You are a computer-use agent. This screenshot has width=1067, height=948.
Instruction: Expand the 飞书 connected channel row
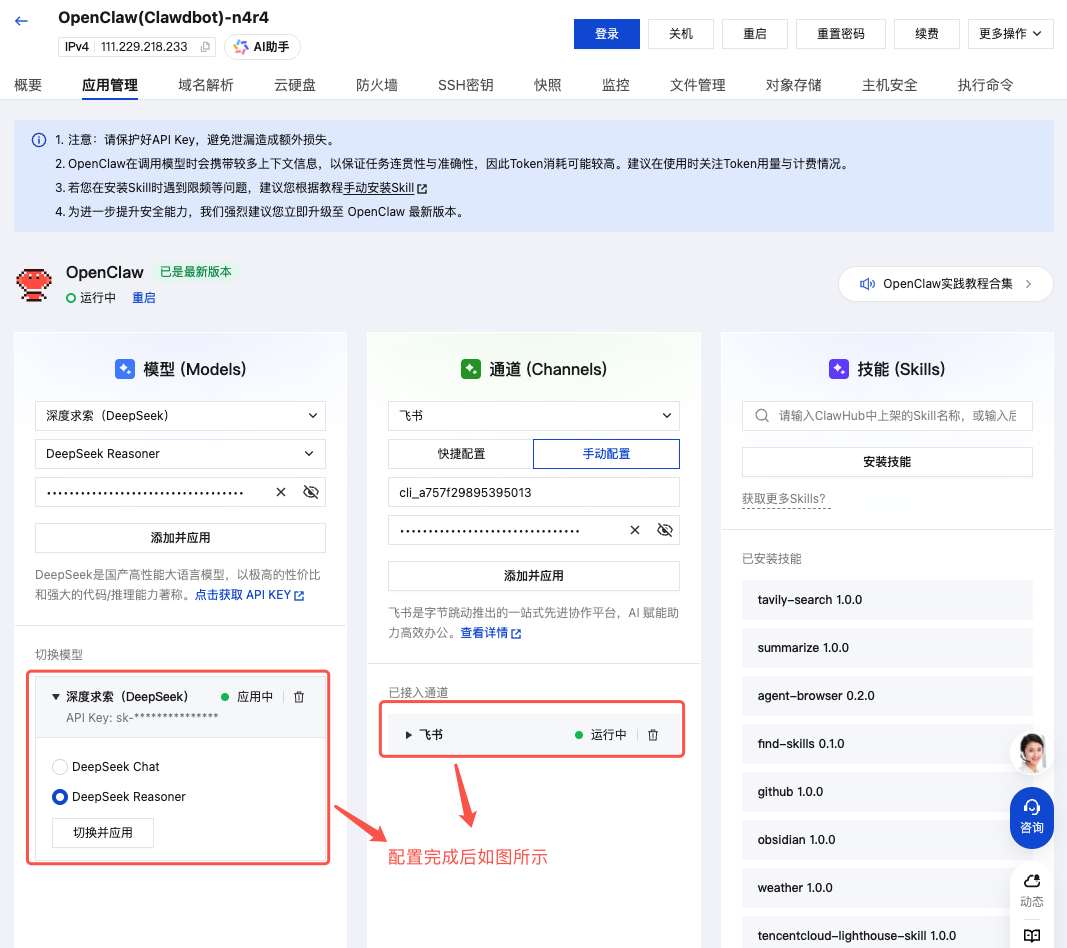(x=409, y=735)
